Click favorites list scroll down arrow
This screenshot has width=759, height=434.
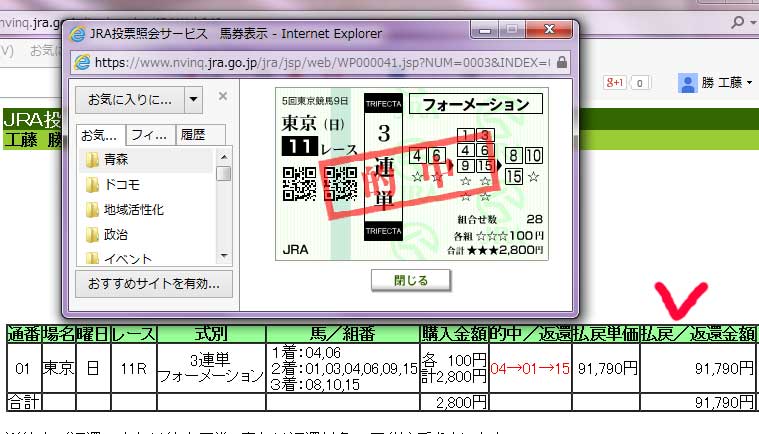coord(224,255)
